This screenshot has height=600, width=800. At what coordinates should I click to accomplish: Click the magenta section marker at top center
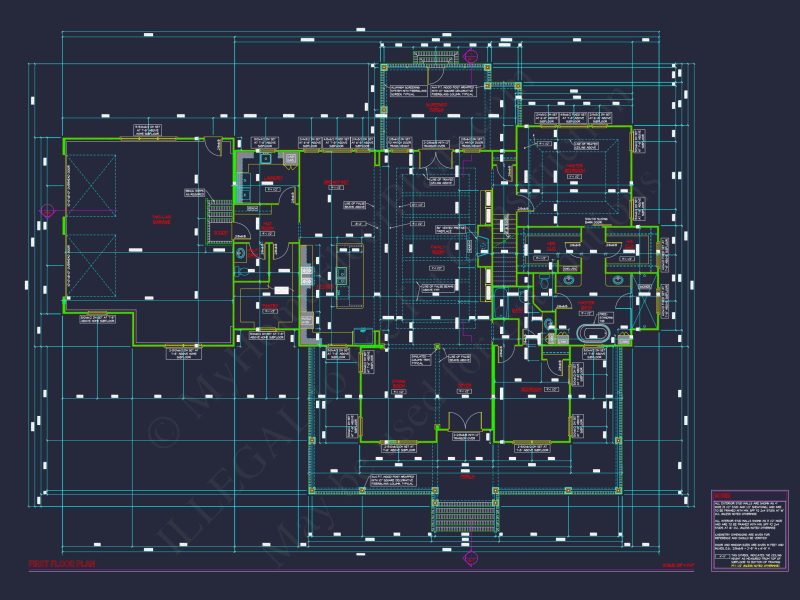pos(471,56)
